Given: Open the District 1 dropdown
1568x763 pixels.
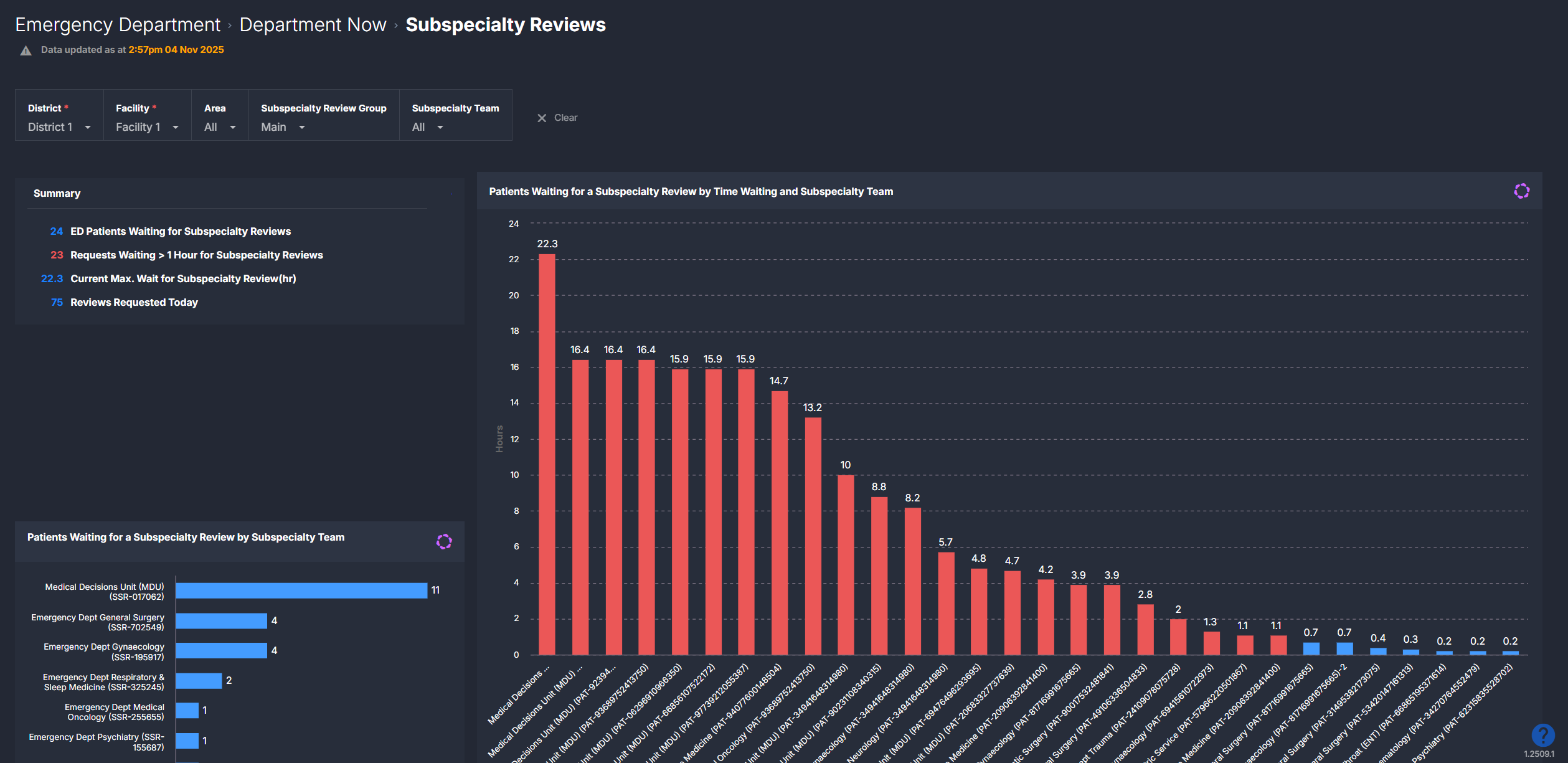Looking at the screenshot, I should click(x=59, y=127).
